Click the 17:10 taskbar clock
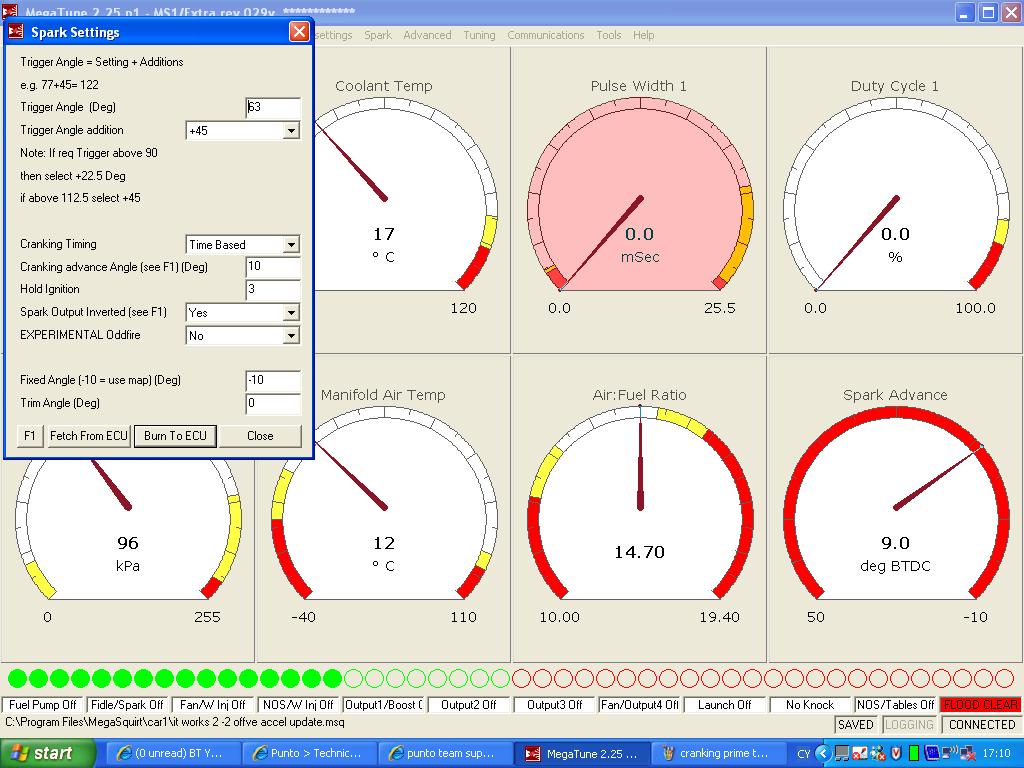This screenshot has width=1024, height=768. click(997, 754)
